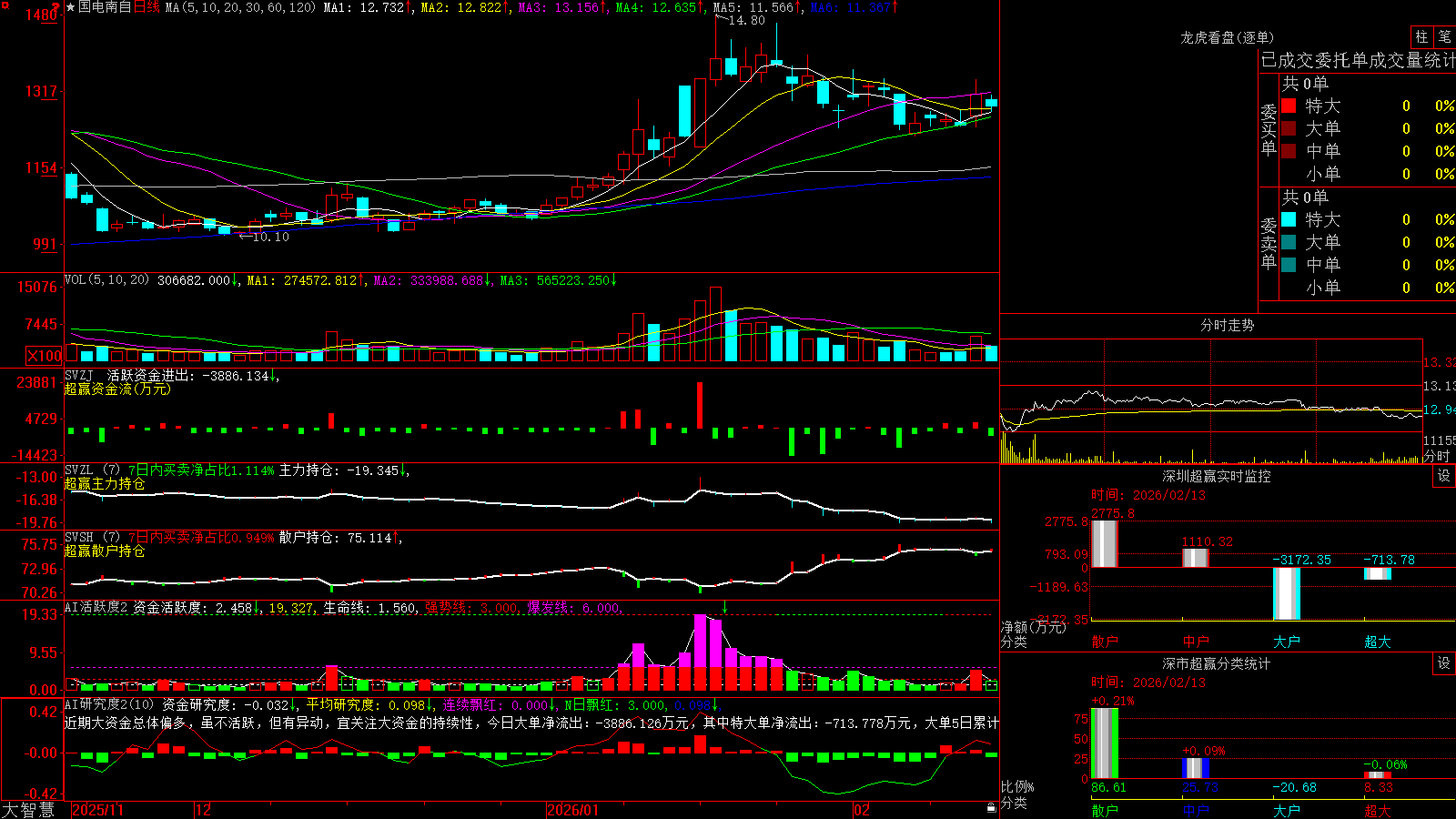Click the teal 大单 sell-order swatch

coord(1289,242)
